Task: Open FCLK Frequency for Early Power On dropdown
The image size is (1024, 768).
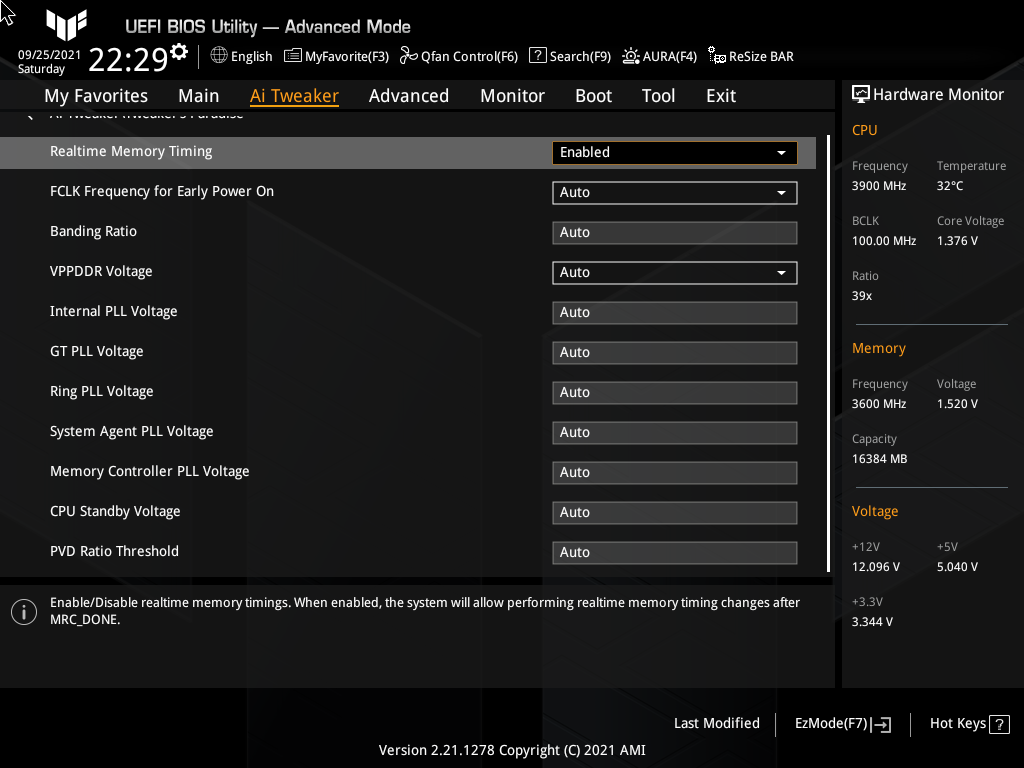Action: (x=675, y=193)
